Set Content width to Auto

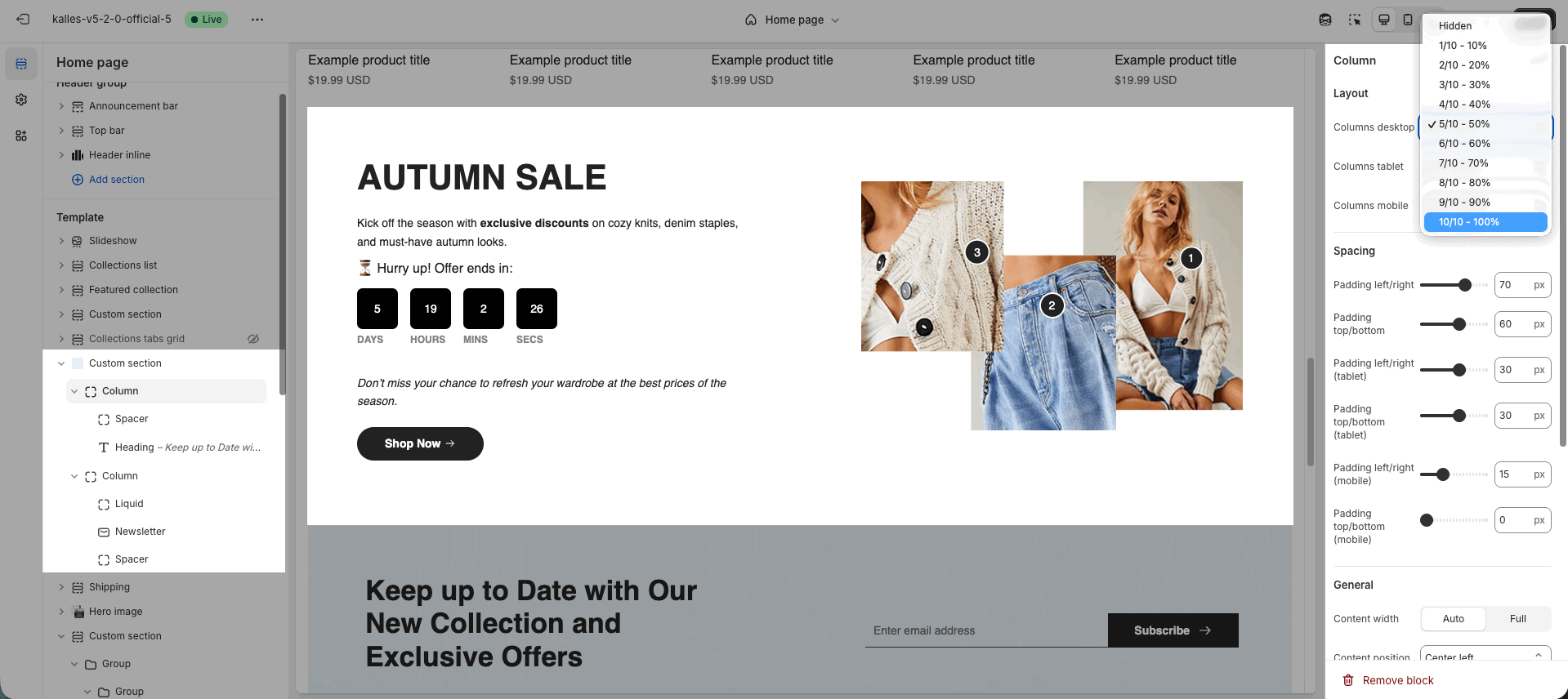click(x=1453, y=619)
